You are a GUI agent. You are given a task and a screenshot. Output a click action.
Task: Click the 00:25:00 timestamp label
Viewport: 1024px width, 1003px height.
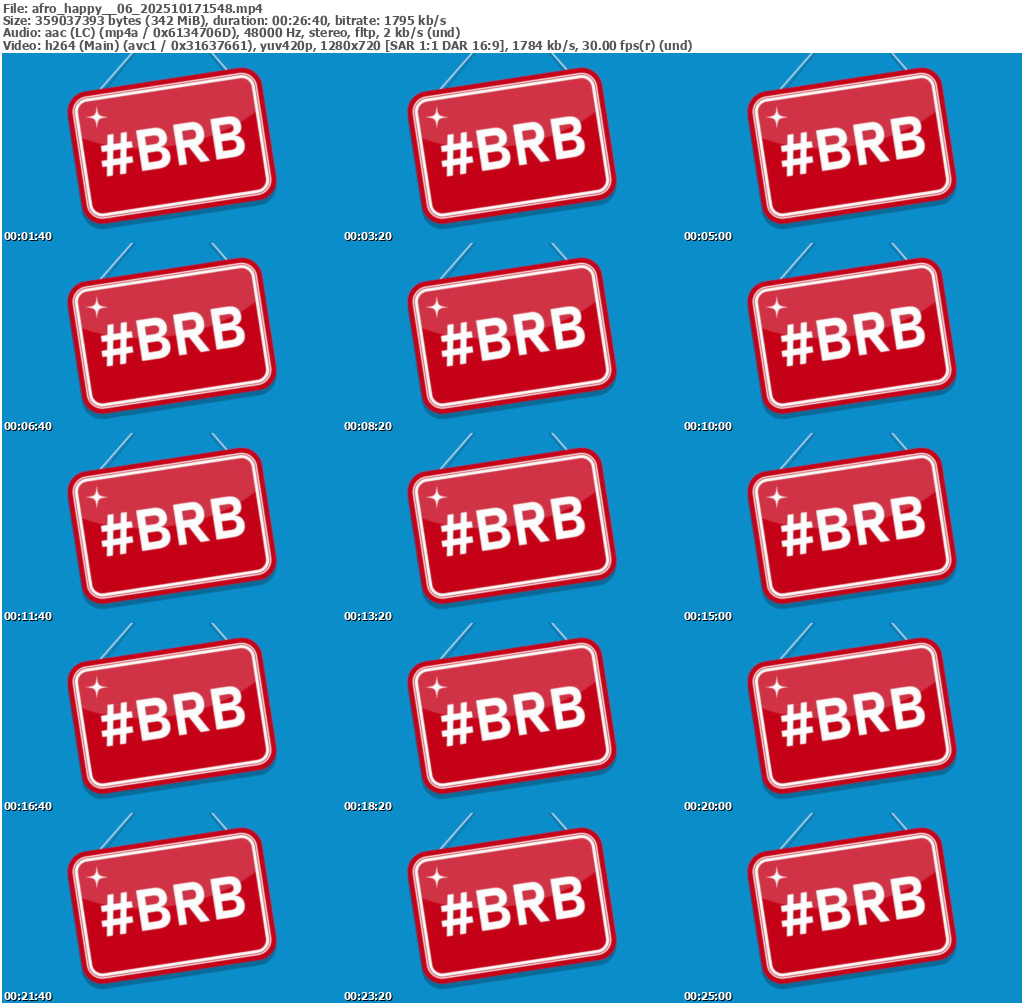[x=708, y=997]
